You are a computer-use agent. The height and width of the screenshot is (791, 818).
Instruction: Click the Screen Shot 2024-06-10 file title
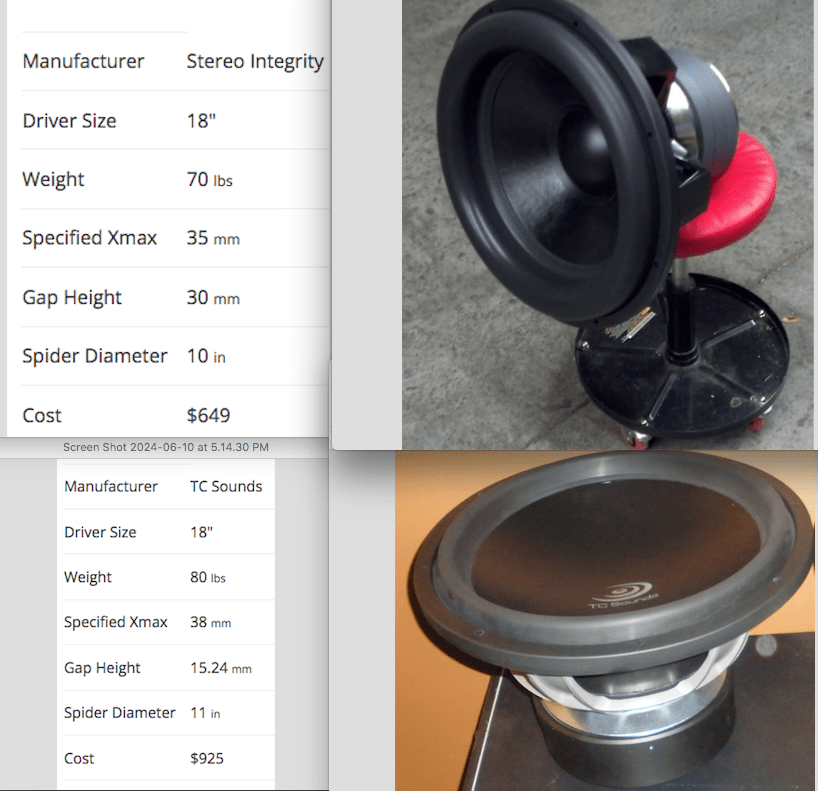[x=166, y=447]
